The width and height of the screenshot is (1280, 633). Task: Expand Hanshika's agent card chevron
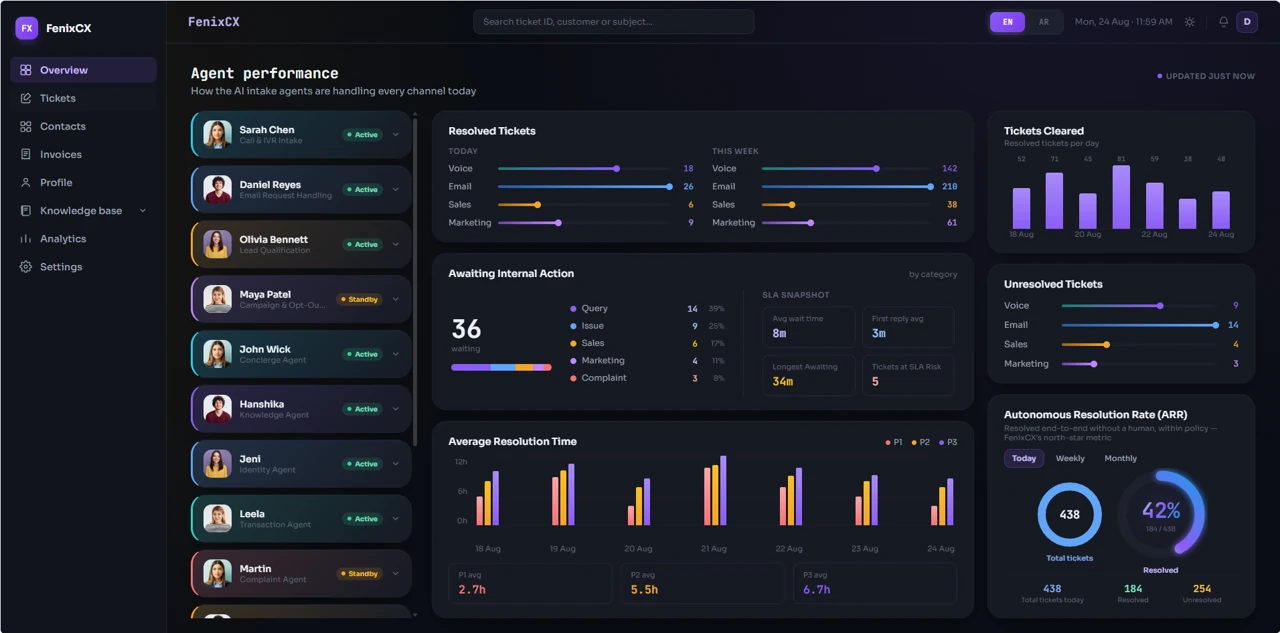point(396,409)
